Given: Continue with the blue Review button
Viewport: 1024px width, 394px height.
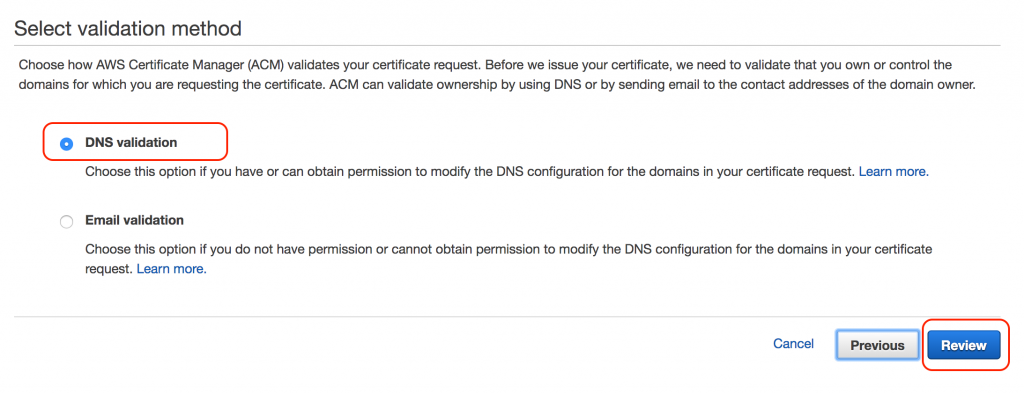Looking at the screenshot, I should point(963,345).
